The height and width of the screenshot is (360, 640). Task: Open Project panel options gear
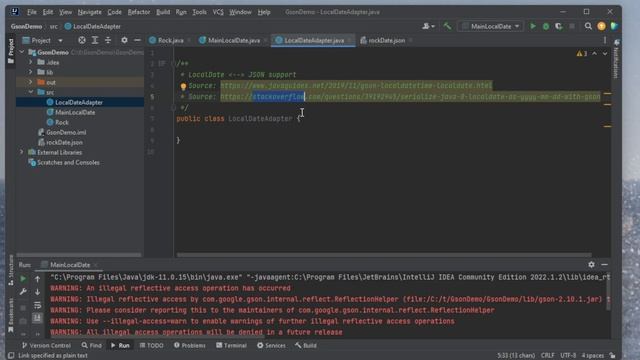pyautogui.click(x=124, y=40)
